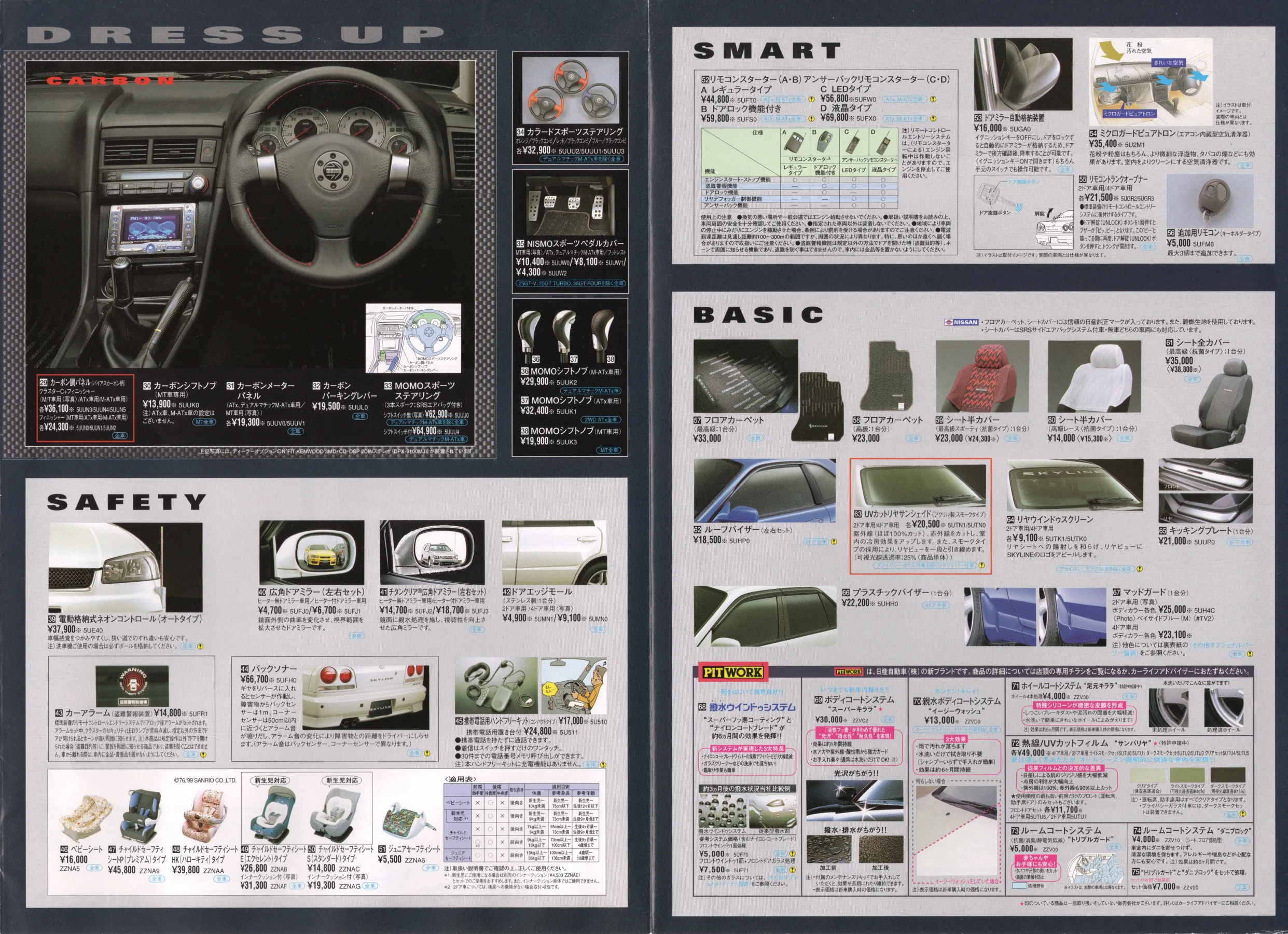Click the ¥44,800 regular type starter price
This screenshot has height=934, width=1288.
pos(715,100)
